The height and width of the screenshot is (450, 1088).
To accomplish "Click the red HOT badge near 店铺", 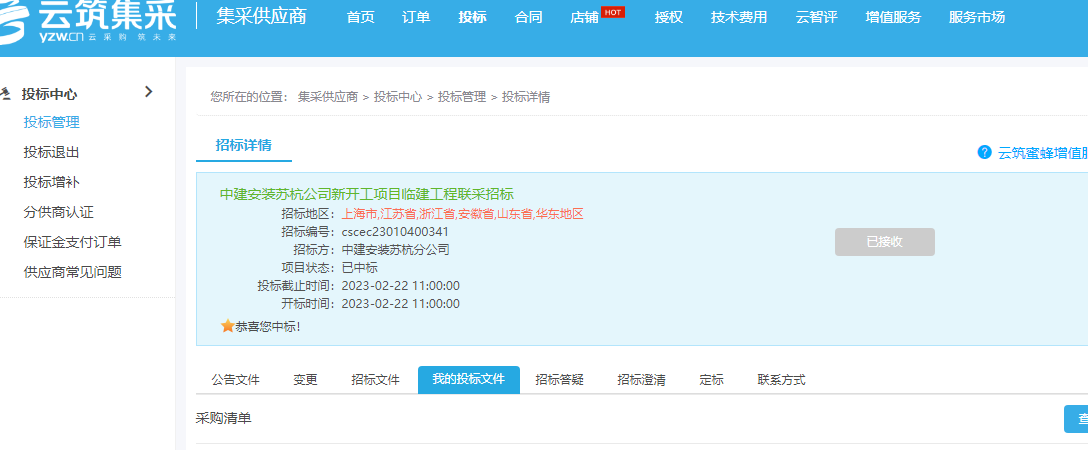I will coord(613,11).
